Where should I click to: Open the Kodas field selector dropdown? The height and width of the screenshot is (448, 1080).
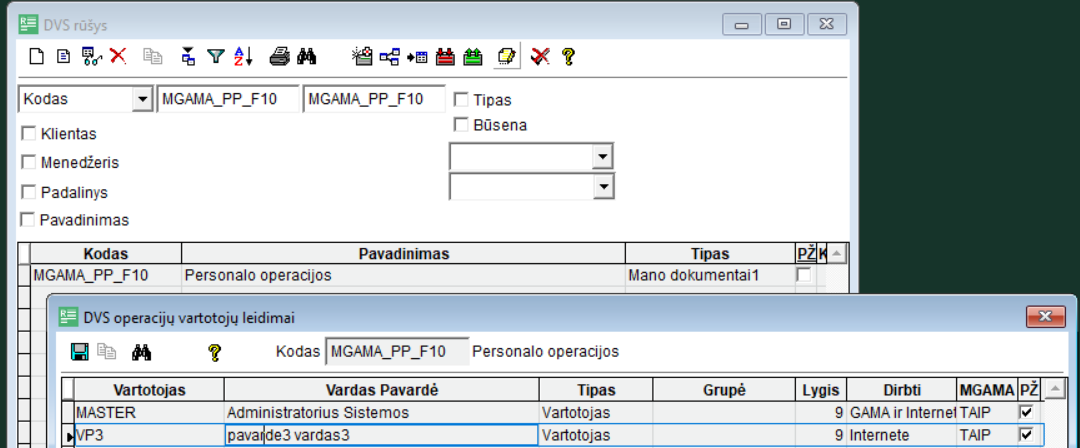tap(143, 99)
